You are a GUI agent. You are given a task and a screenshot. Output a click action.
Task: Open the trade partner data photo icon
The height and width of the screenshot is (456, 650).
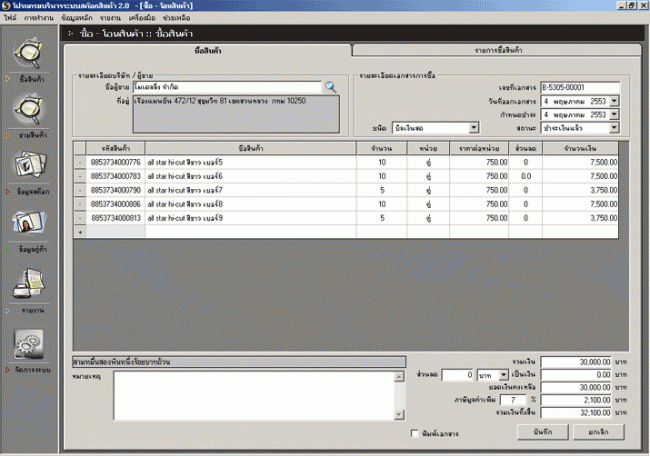click(29, 222)
